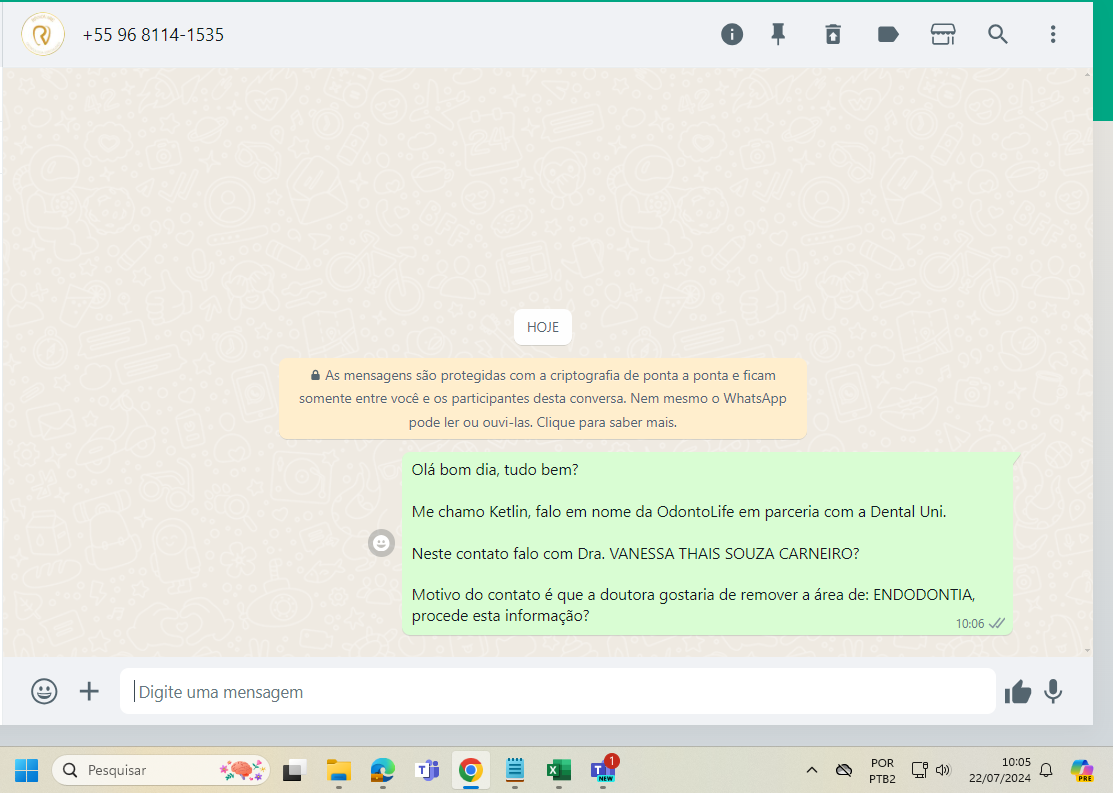
Task: Pin this conversation with the pin icon
Action: [778, 34]
